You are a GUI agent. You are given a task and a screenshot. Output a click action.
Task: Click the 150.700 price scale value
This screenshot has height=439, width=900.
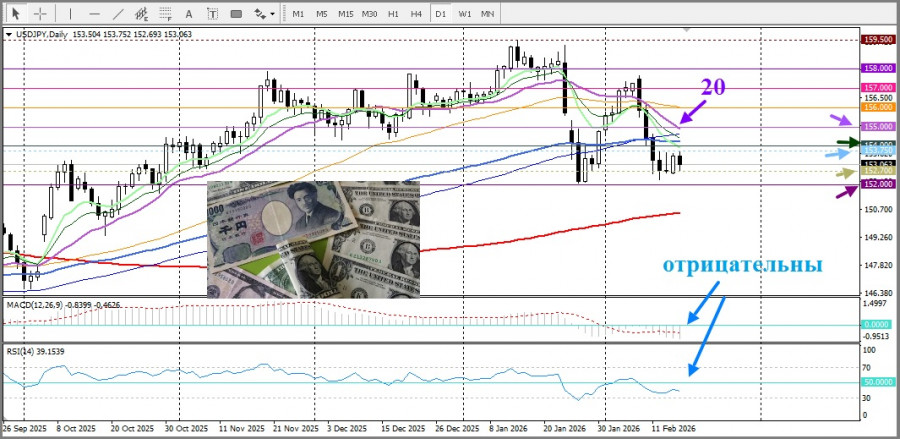click(878, 209)
